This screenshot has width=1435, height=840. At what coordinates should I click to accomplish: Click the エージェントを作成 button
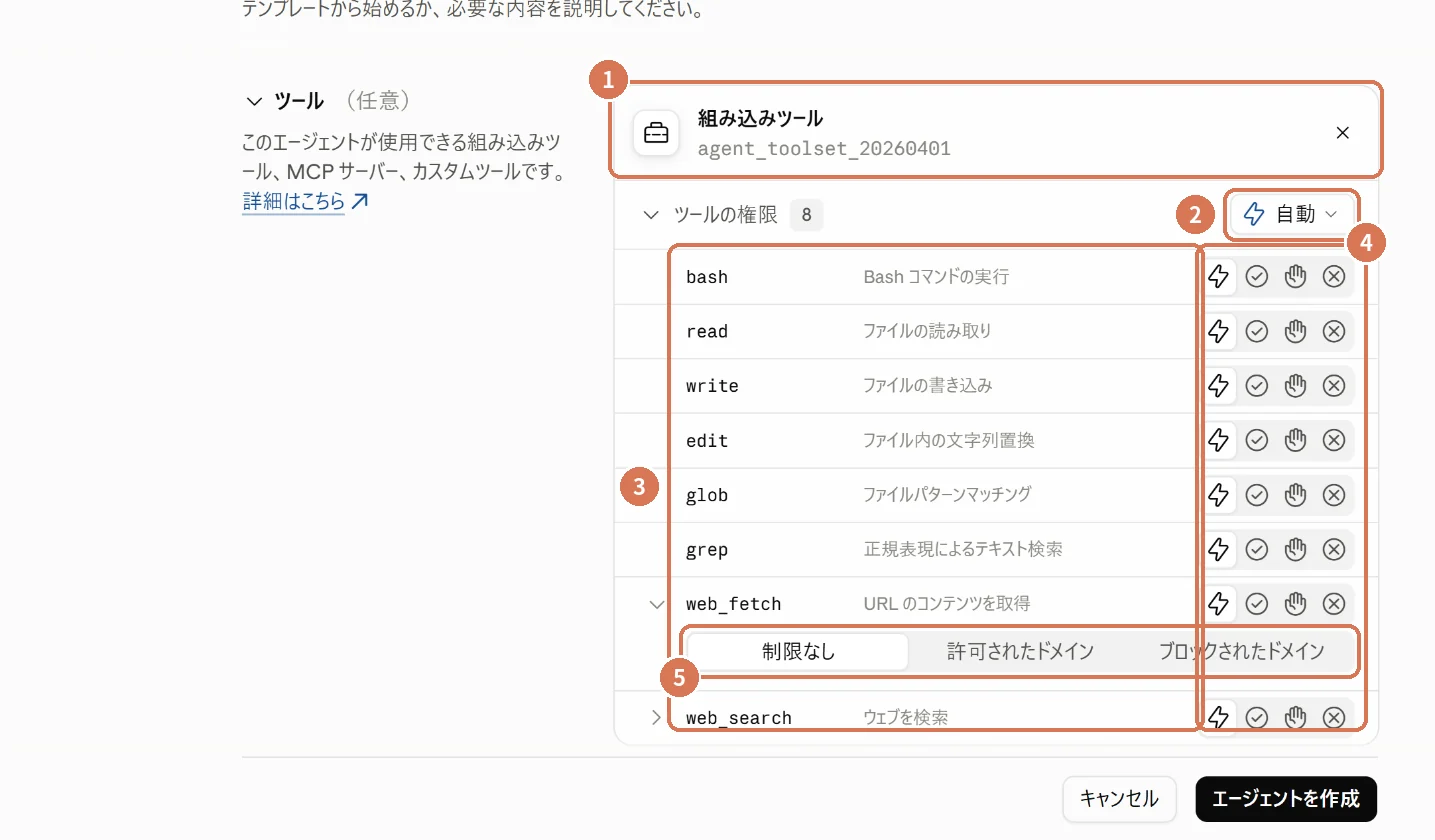click(x=1286, y=799)
